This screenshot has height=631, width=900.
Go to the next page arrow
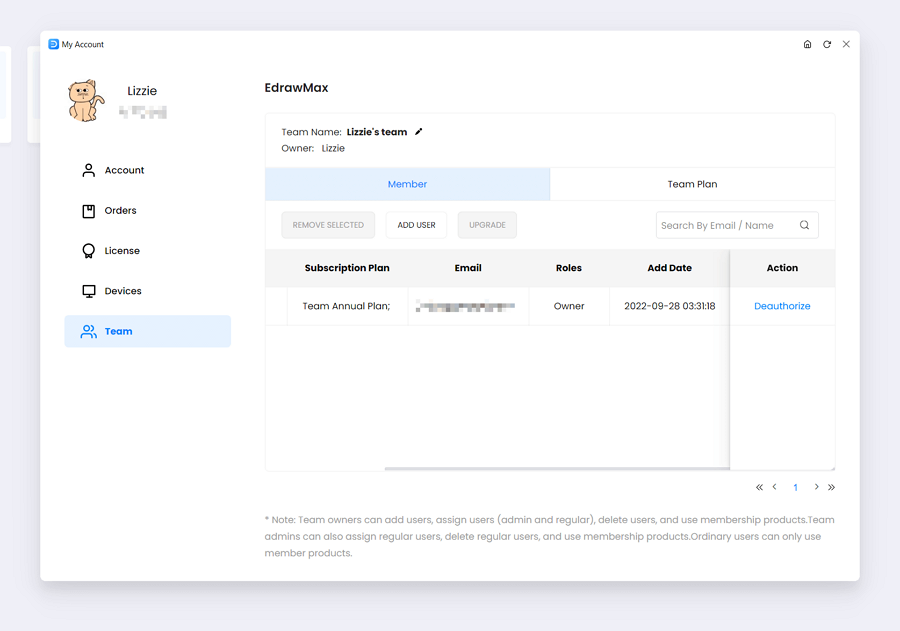(816, 487)
